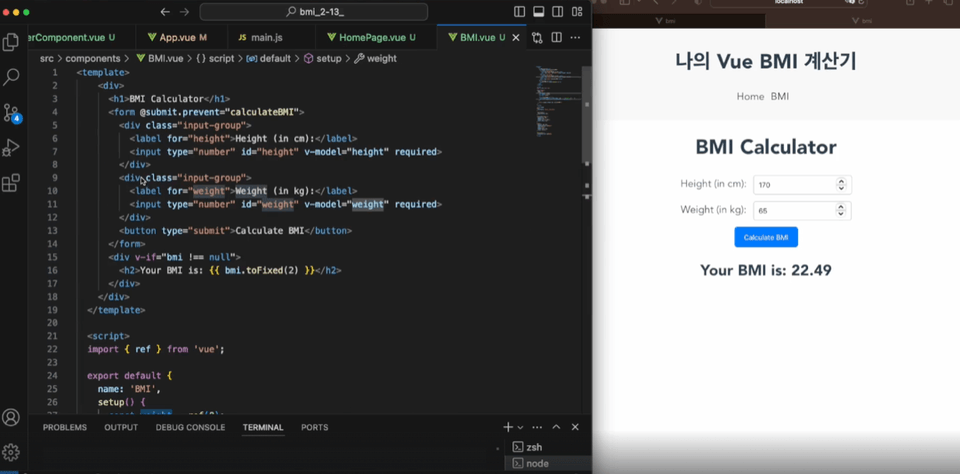The width and height of the screenshot is (960, 474).
Task: Open Source Control view with badge 4
Action: coord(11,113)
